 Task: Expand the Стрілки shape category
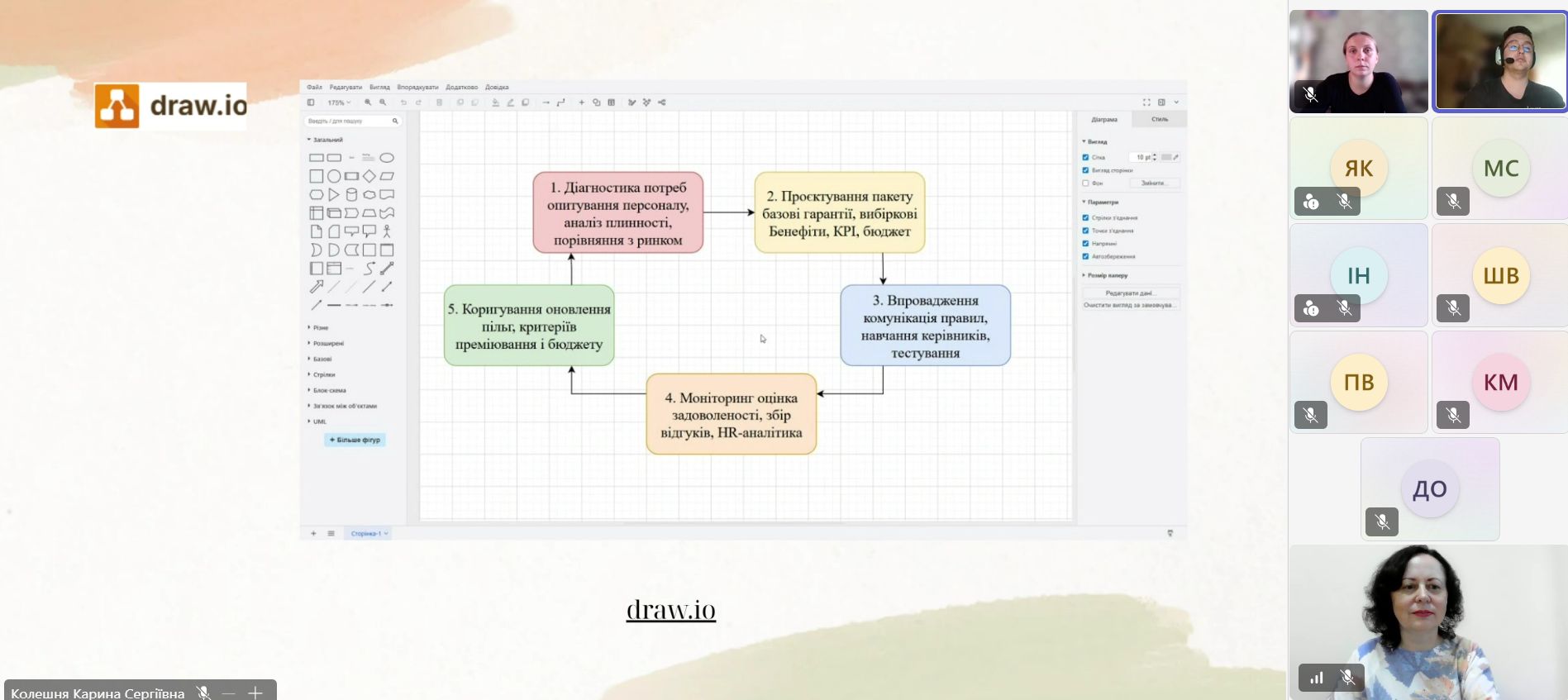(322, 374)
